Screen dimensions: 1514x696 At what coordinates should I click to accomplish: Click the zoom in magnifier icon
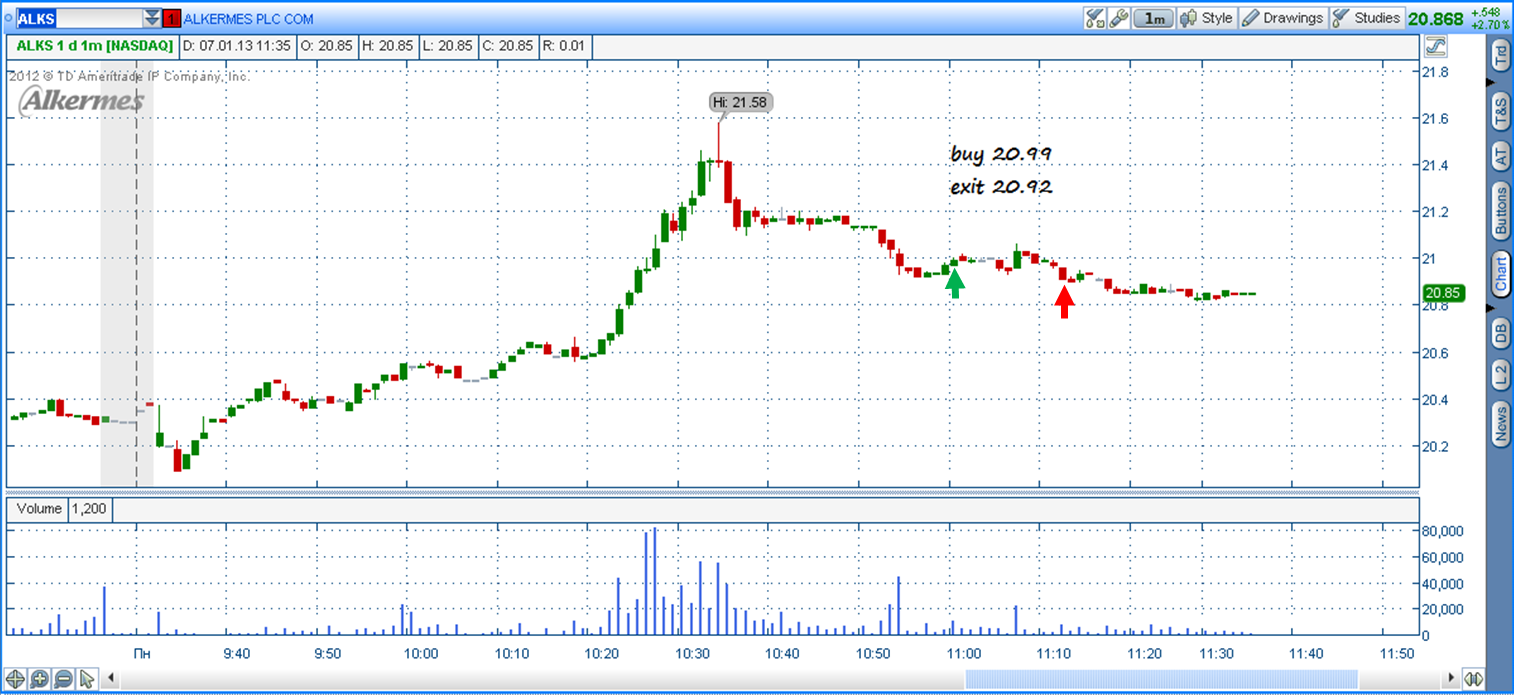[40, 678]
